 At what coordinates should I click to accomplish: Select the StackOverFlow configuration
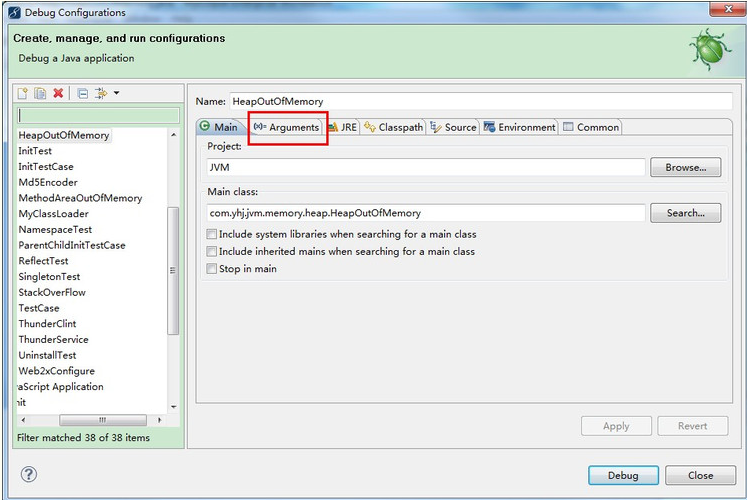coord(52,292)
